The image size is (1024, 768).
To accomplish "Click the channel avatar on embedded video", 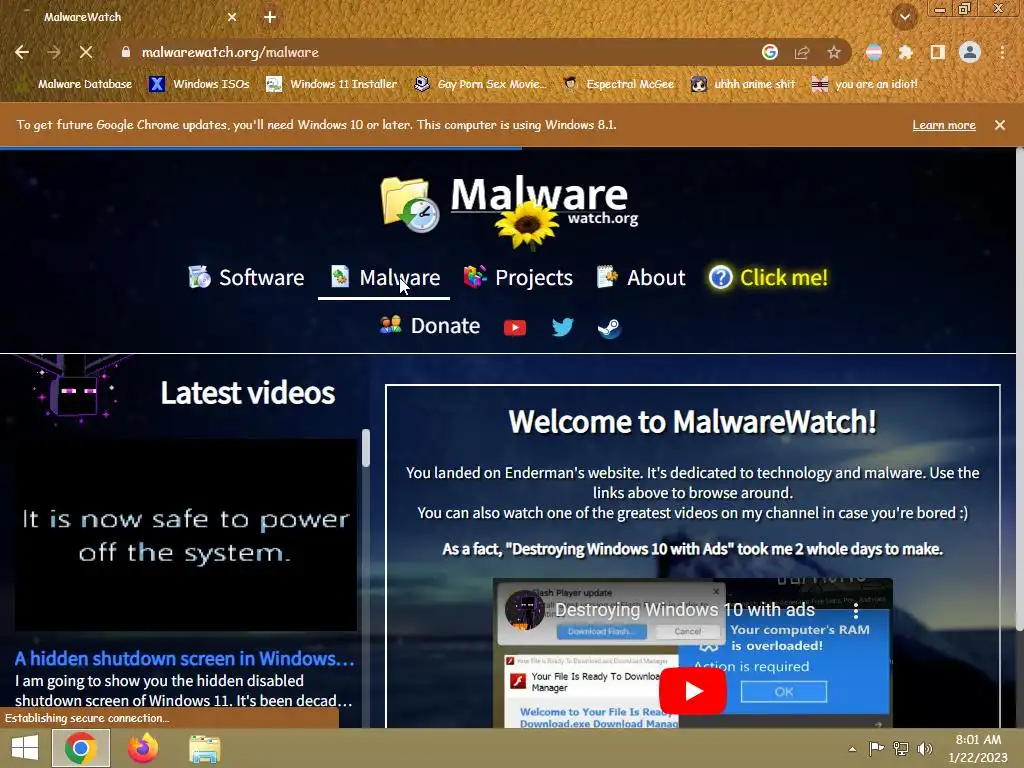I will [x=525, y=610].
